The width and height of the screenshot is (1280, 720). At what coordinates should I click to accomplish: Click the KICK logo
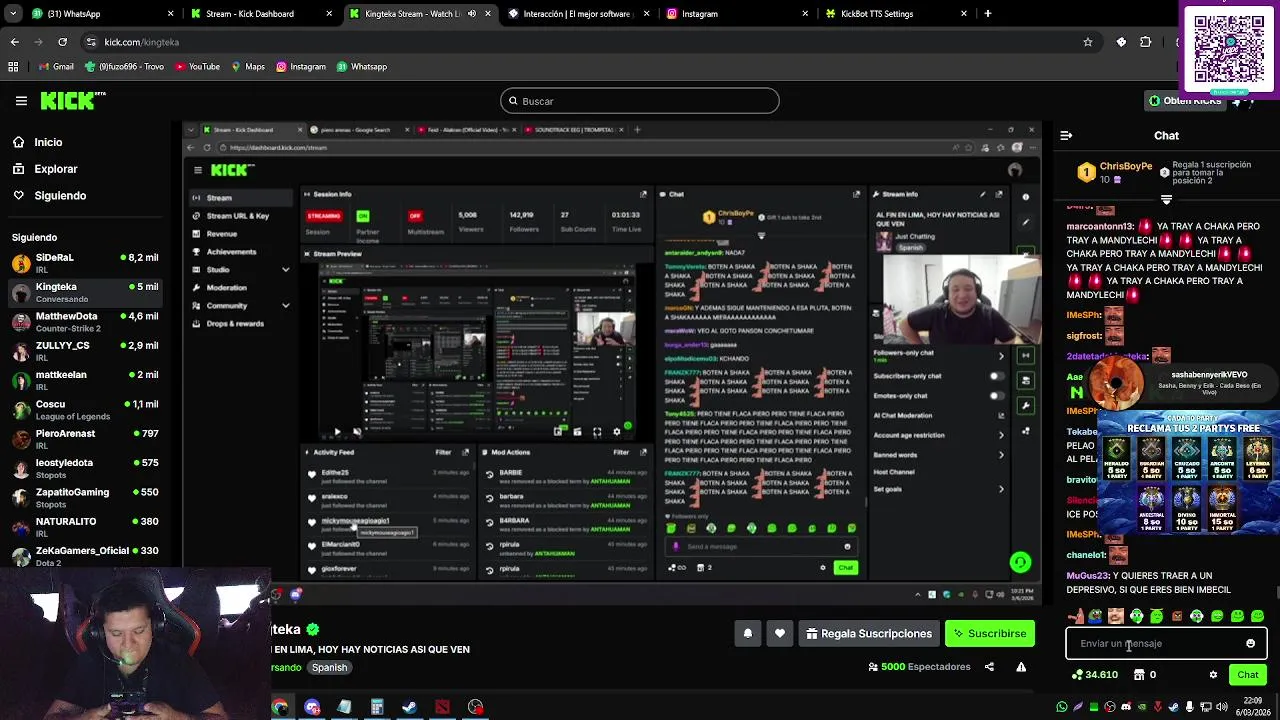(x=72, y=100)
